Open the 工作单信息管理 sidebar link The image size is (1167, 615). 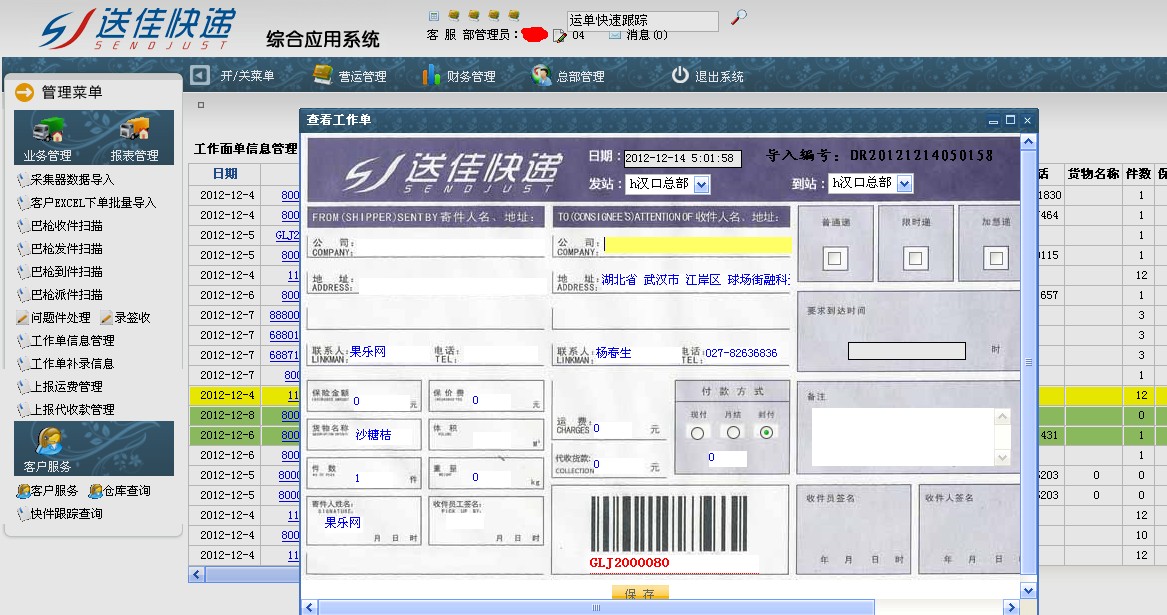72,340
